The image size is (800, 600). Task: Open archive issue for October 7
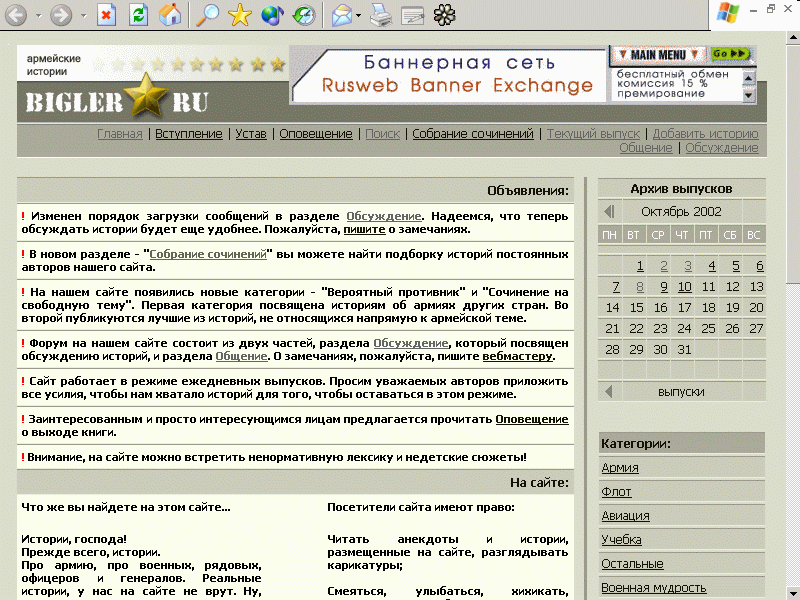coord(616,287)
